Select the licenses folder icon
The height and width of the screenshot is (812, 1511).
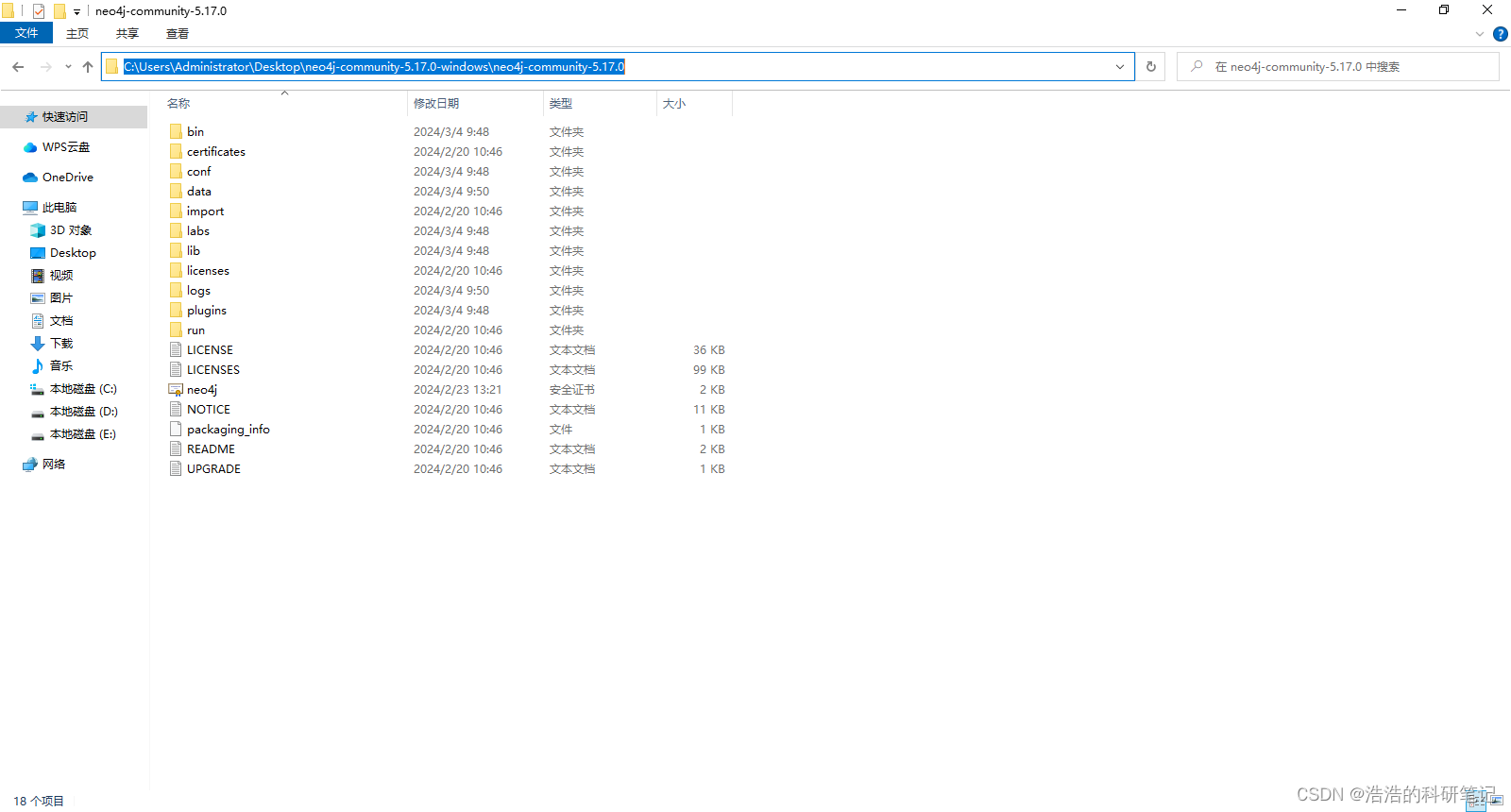176,270
